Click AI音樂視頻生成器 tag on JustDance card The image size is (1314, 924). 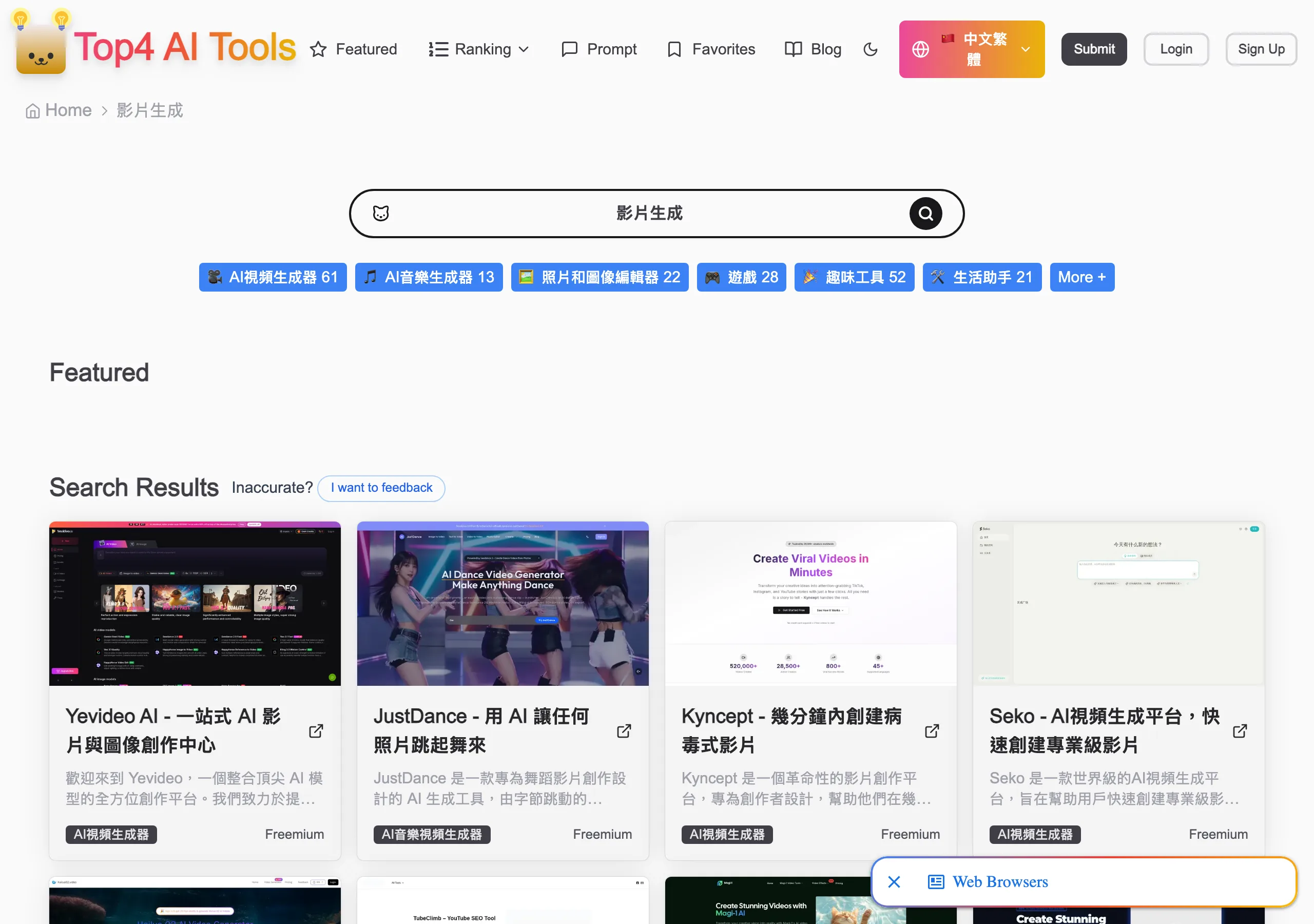tap(432, 834)
